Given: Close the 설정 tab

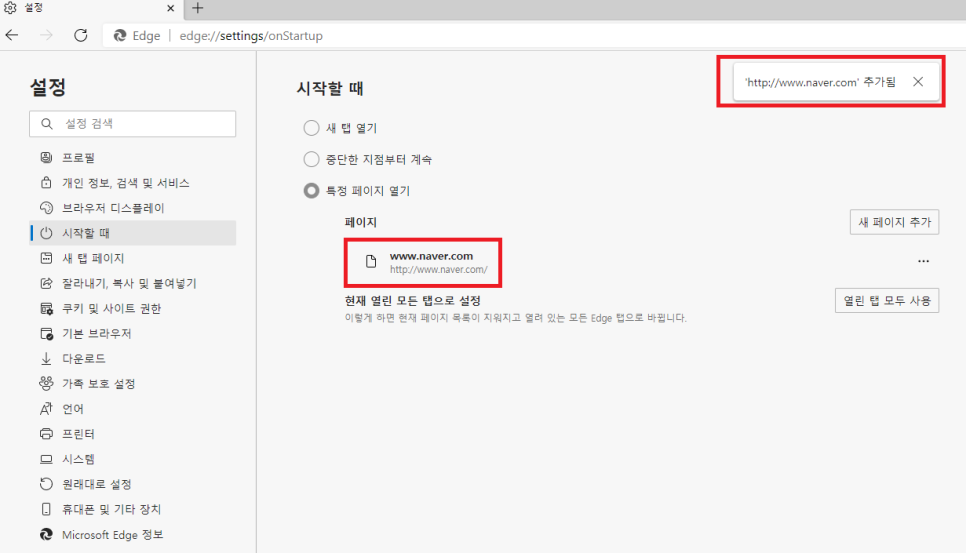Looking at the screenshot, I should pos(171,8).
